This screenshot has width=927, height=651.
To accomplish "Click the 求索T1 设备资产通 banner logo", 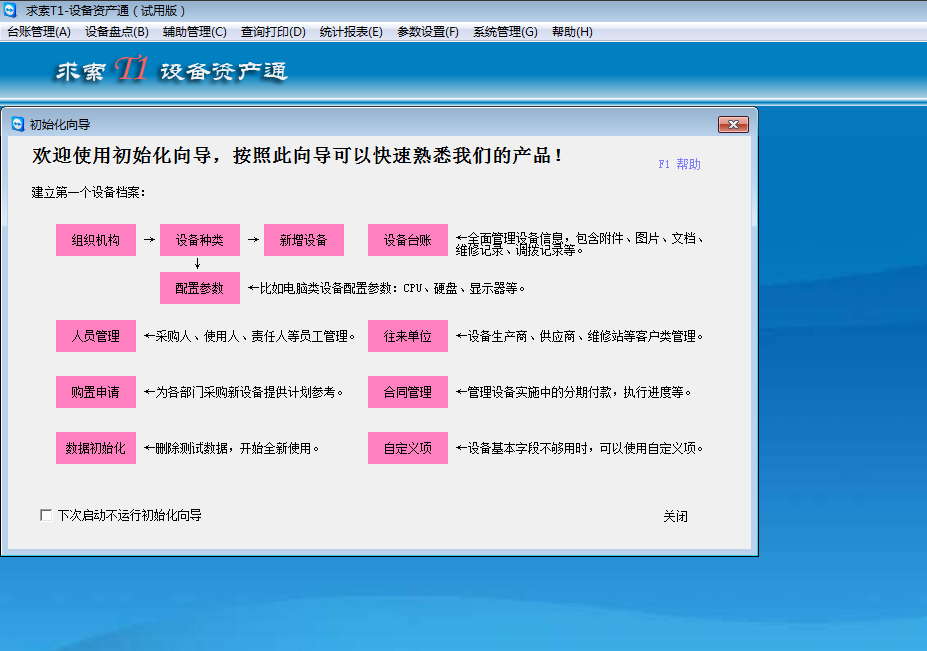I will click(171, 70).
